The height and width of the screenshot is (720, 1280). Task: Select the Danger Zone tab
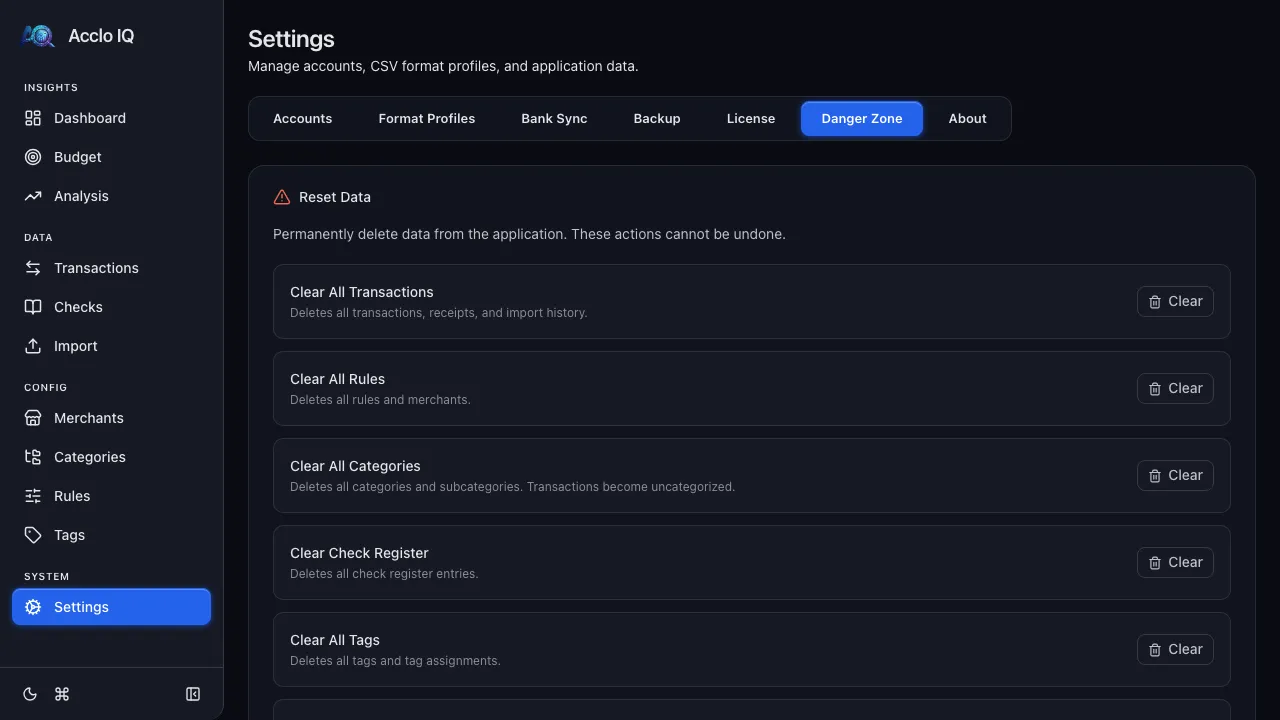pos(862,118)
